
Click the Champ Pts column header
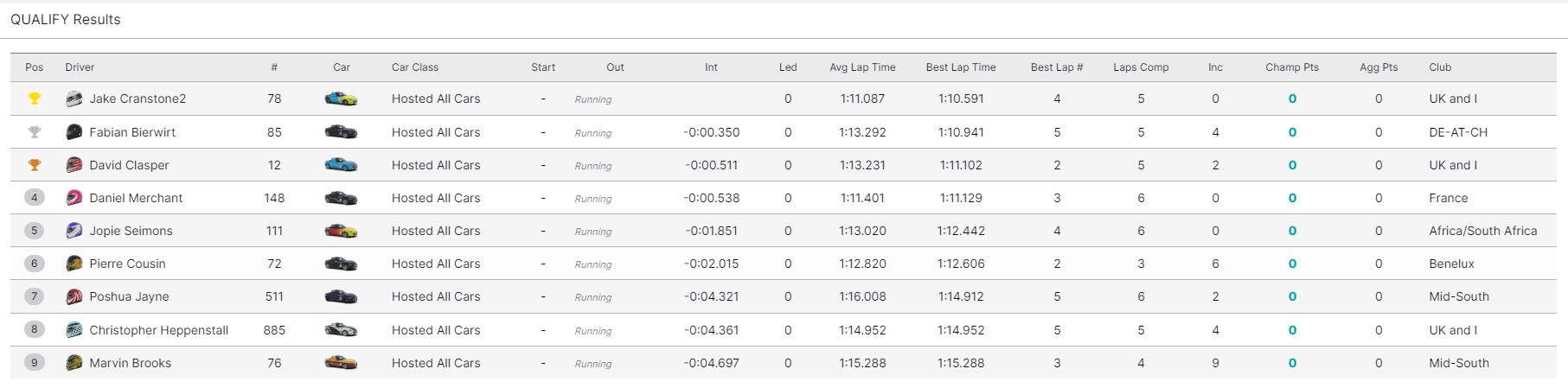coord(1292,67)
